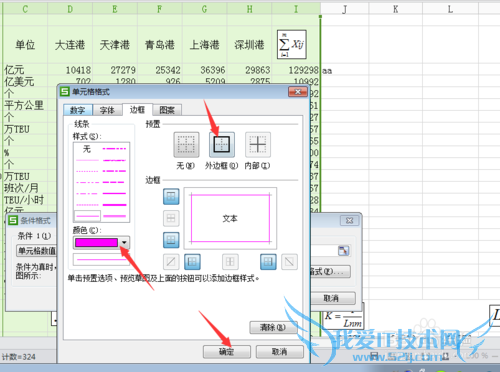Toggle the left border button
Screen dimensions: 500x372
click(192, 262)
